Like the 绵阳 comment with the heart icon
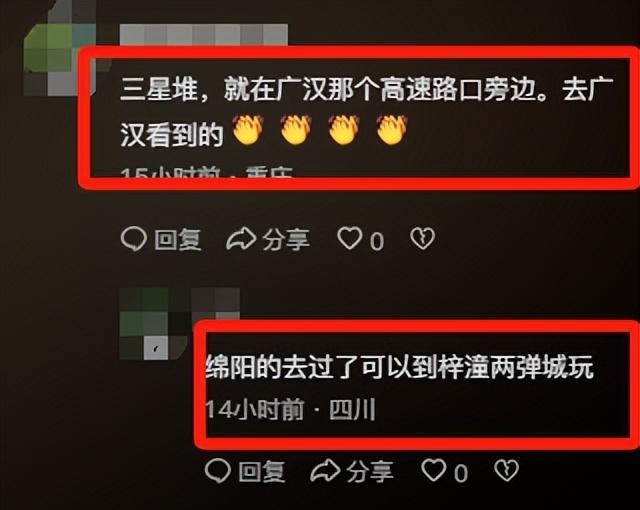 point(434,470)
